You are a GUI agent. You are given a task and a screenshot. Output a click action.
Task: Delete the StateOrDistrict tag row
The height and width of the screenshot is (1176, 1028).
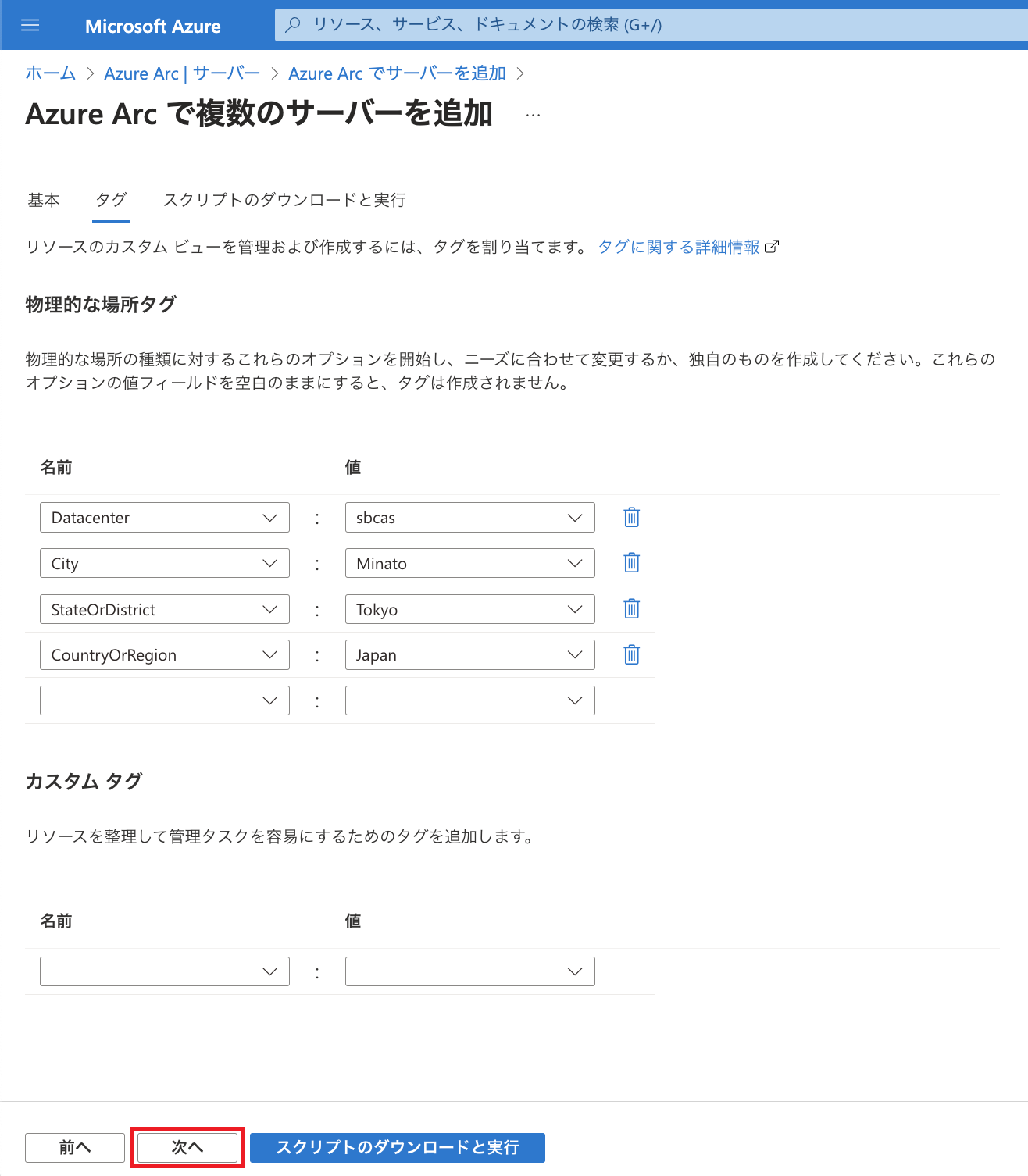click(632, 609)
